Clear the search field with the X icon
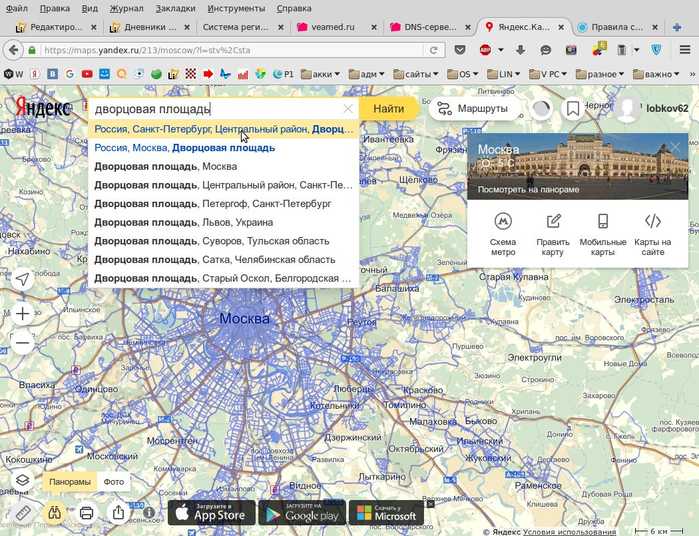Image resolution: width=699 pixels, height=536 pixels. coord(348,108)
